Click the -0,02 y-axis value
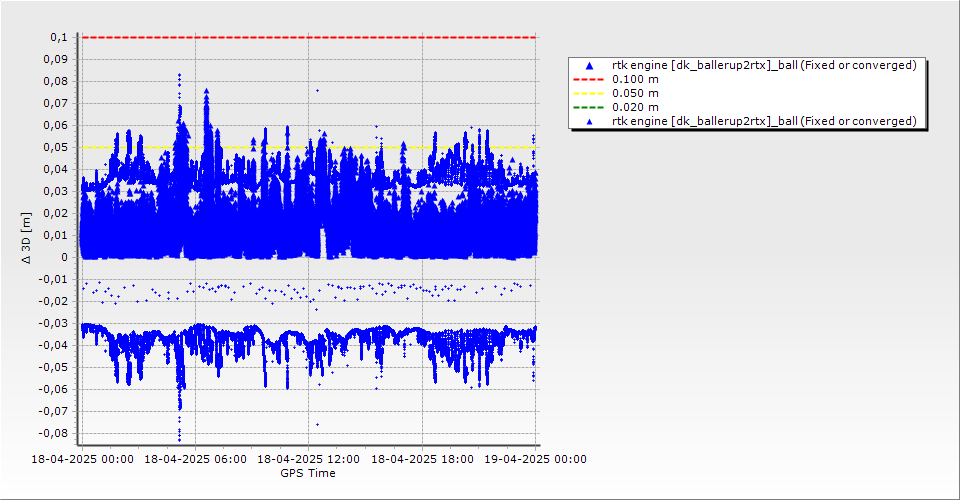Viewport: 960px width, 500px height. [54, 301]
